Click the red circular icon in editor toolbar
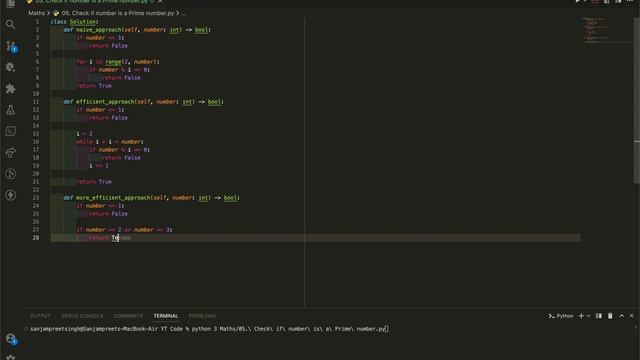The image size is (640, 360). [x=595, y=2]
